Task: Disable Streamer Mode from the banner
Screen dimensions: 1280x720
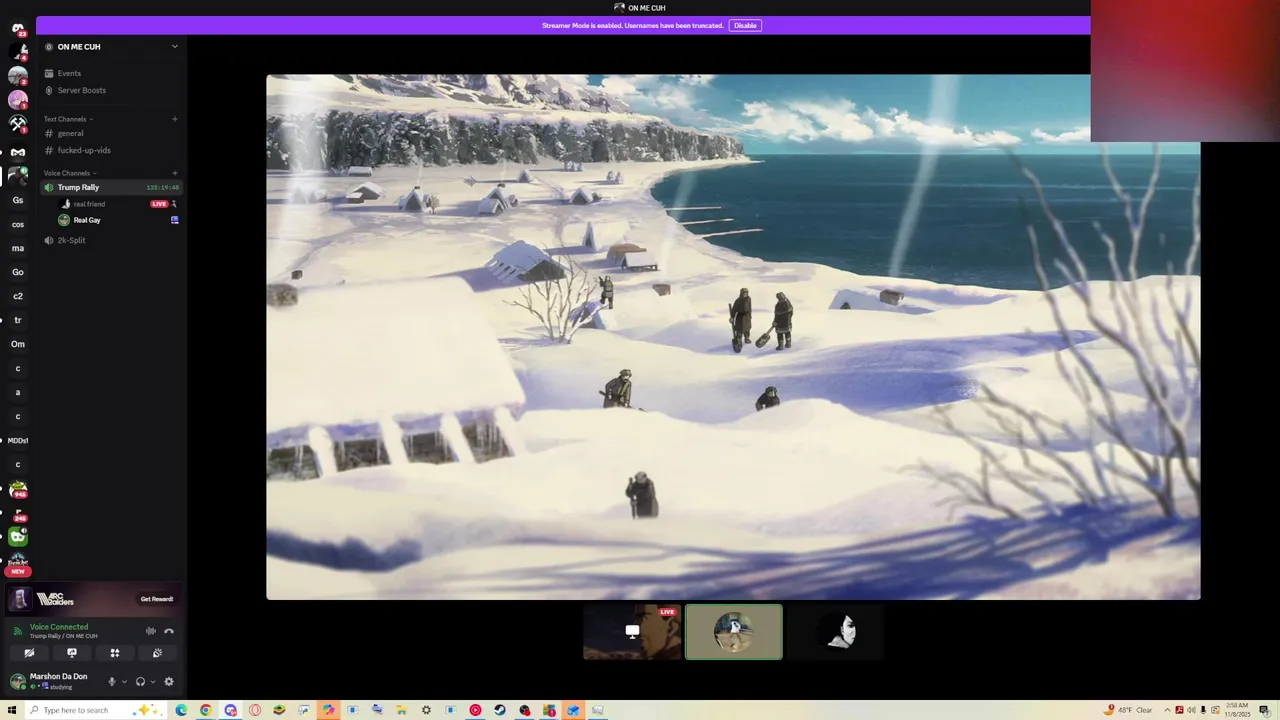Action: click(745, 25)
